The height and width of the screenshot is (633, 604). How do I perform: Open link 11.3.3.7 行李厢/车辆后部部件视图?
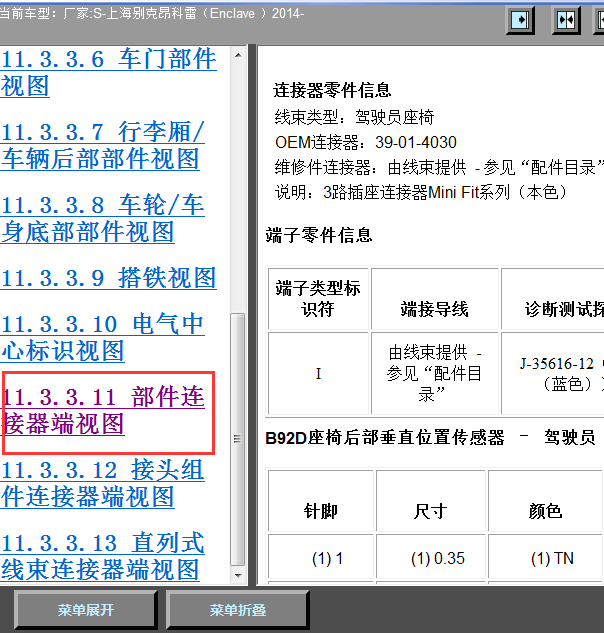click(103, 145)
